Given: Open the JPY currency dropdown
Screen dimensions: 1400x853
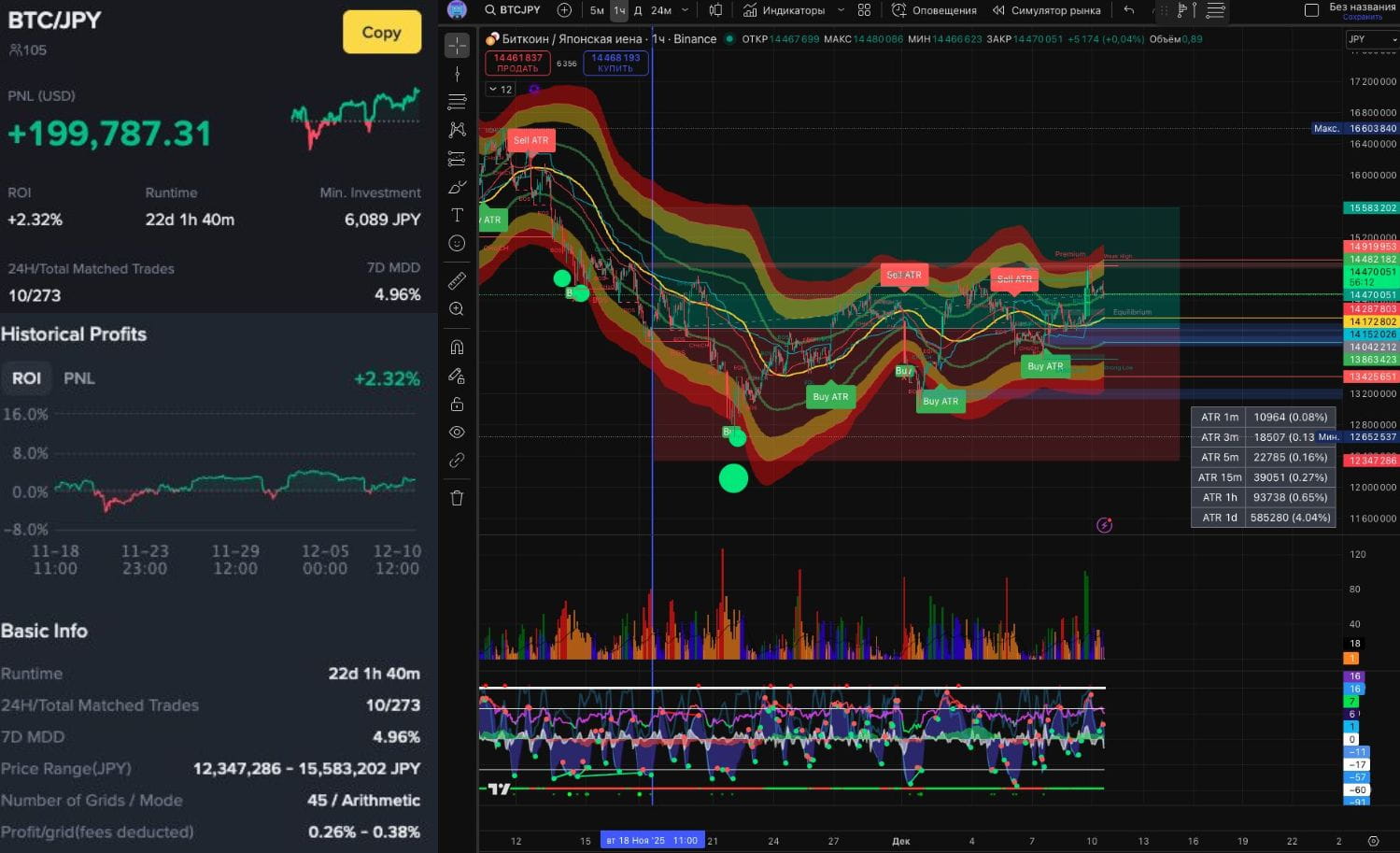Looking at the screenshot, I should tap(1372, 39).
